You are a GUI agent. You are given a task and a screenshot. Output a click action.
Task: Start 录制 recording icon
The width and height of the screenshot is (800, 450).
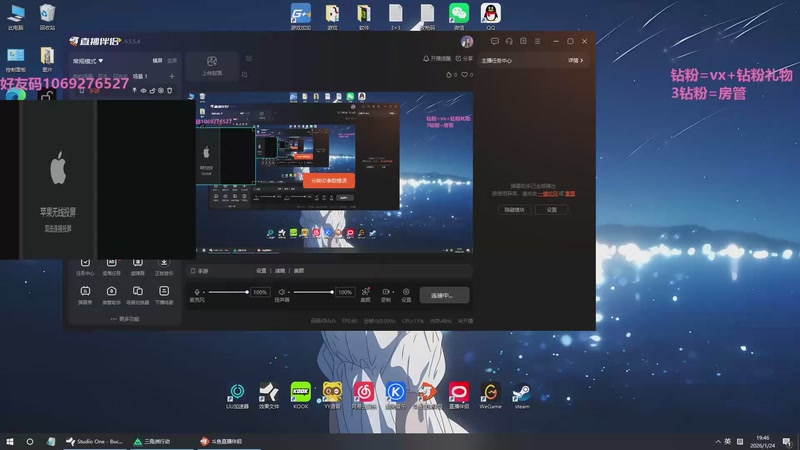[x=386, y=292]
